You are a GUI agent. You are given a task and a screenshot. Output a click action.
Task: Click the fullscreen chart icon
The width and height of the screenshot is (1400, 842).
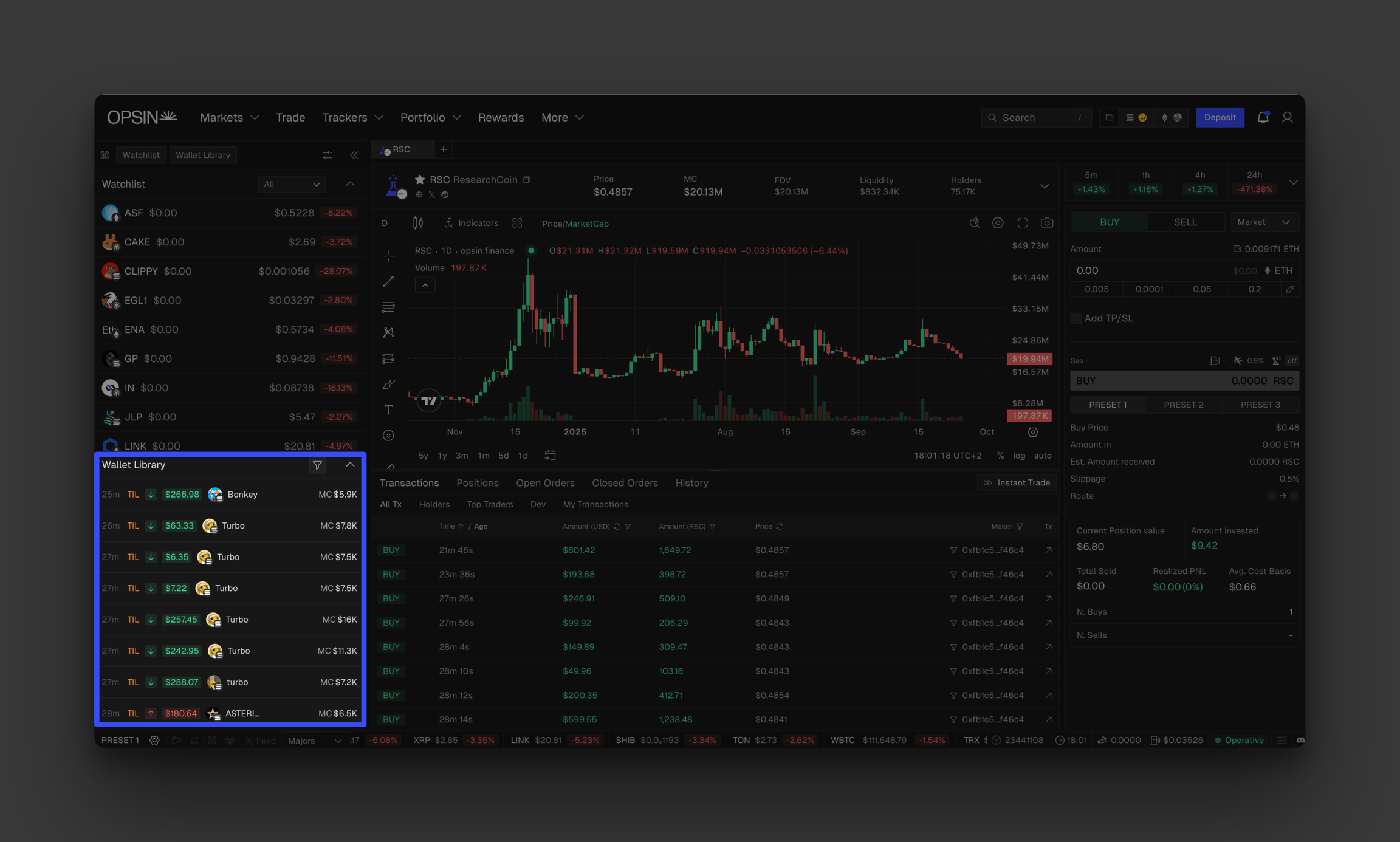pos(1023,223)
